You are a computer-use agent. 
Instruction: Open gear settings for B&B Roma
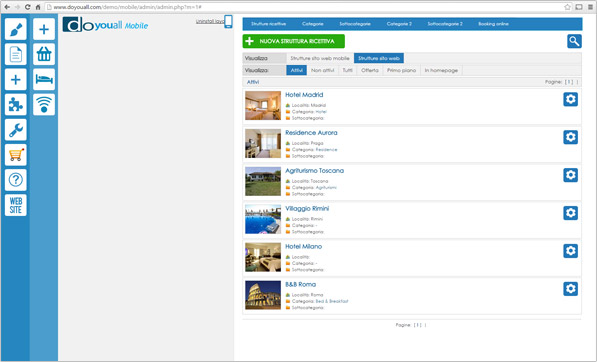point(570,289)
